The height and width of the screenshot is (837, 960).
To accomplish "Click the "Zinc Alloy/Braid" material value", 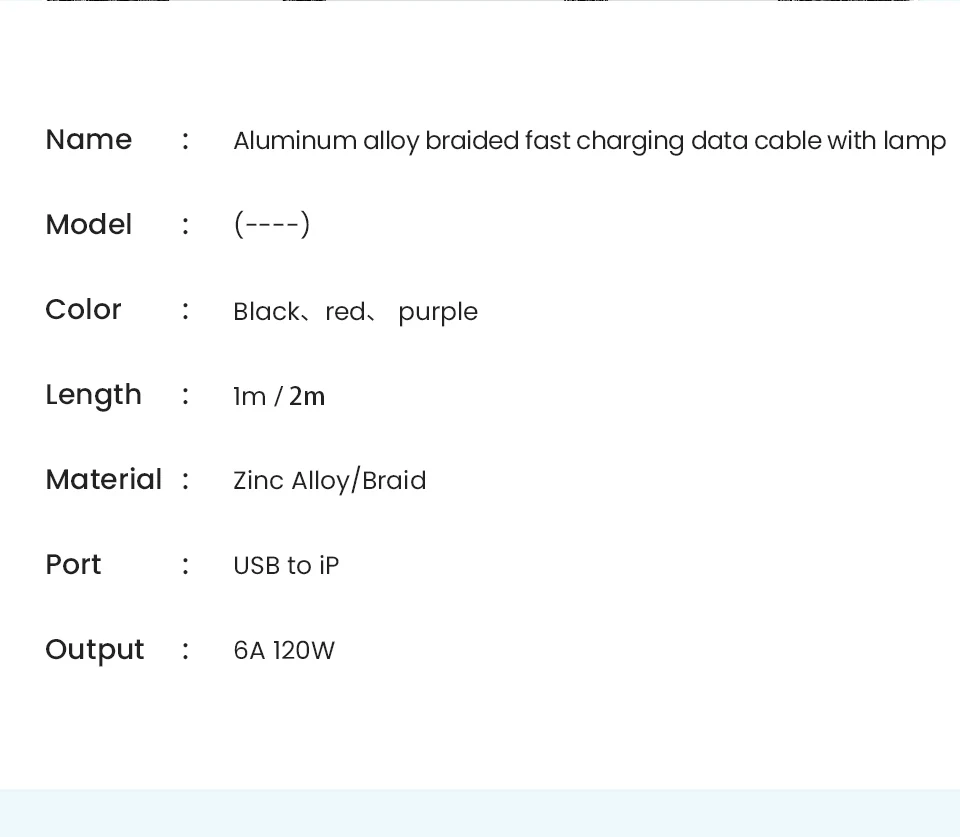I will point(329,481).
